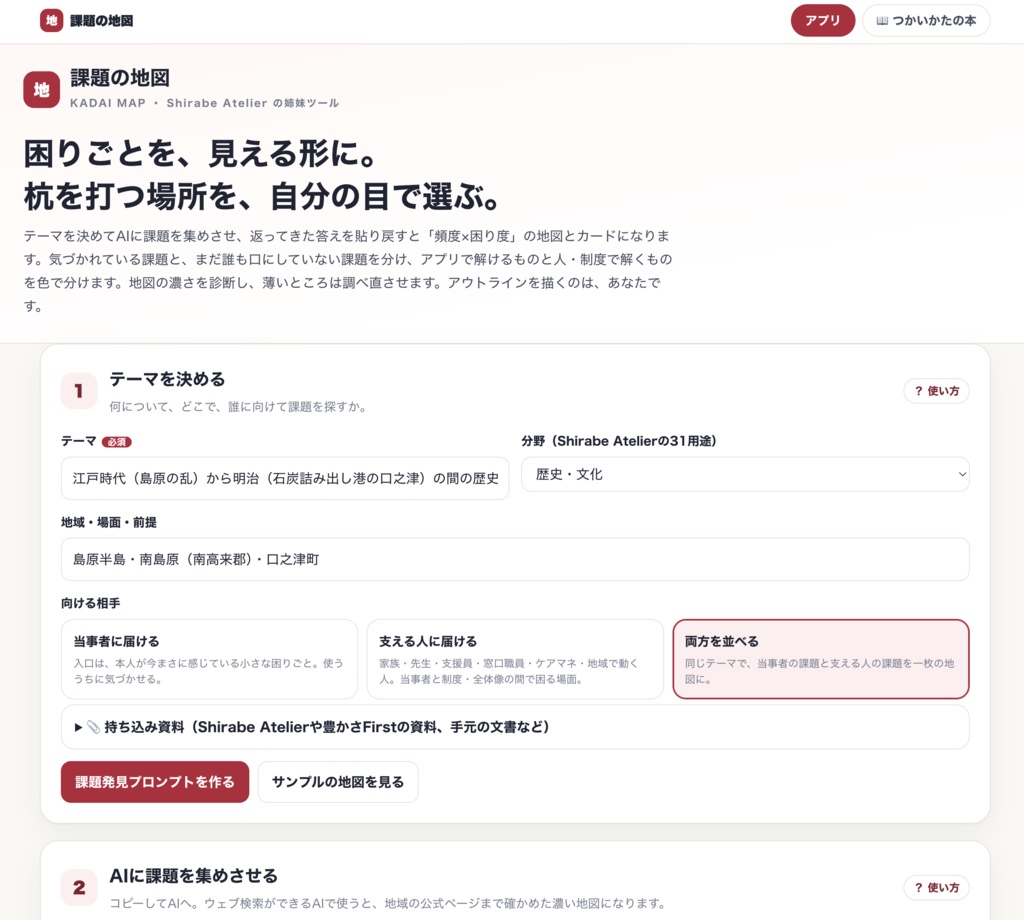The height and width of the screenshot is (920, 1024).
Task: Click the 分野（Shirabe Atelierの31用途） label
Action: [618, 441]
